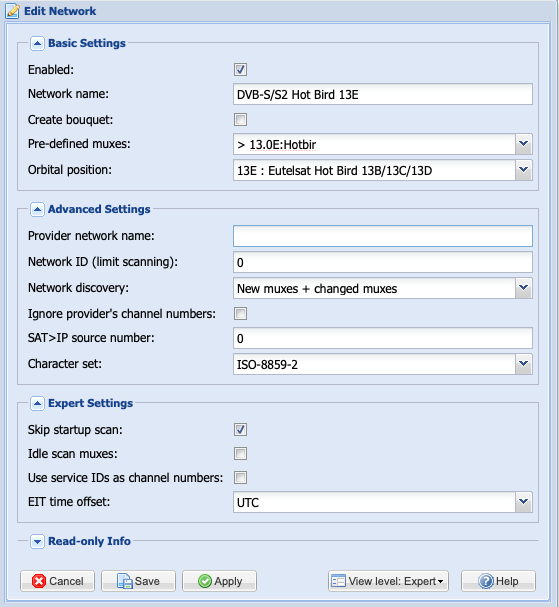The image size is (559, 607).
Task: Click the Orbital position value field
Action: click(374, 170)
